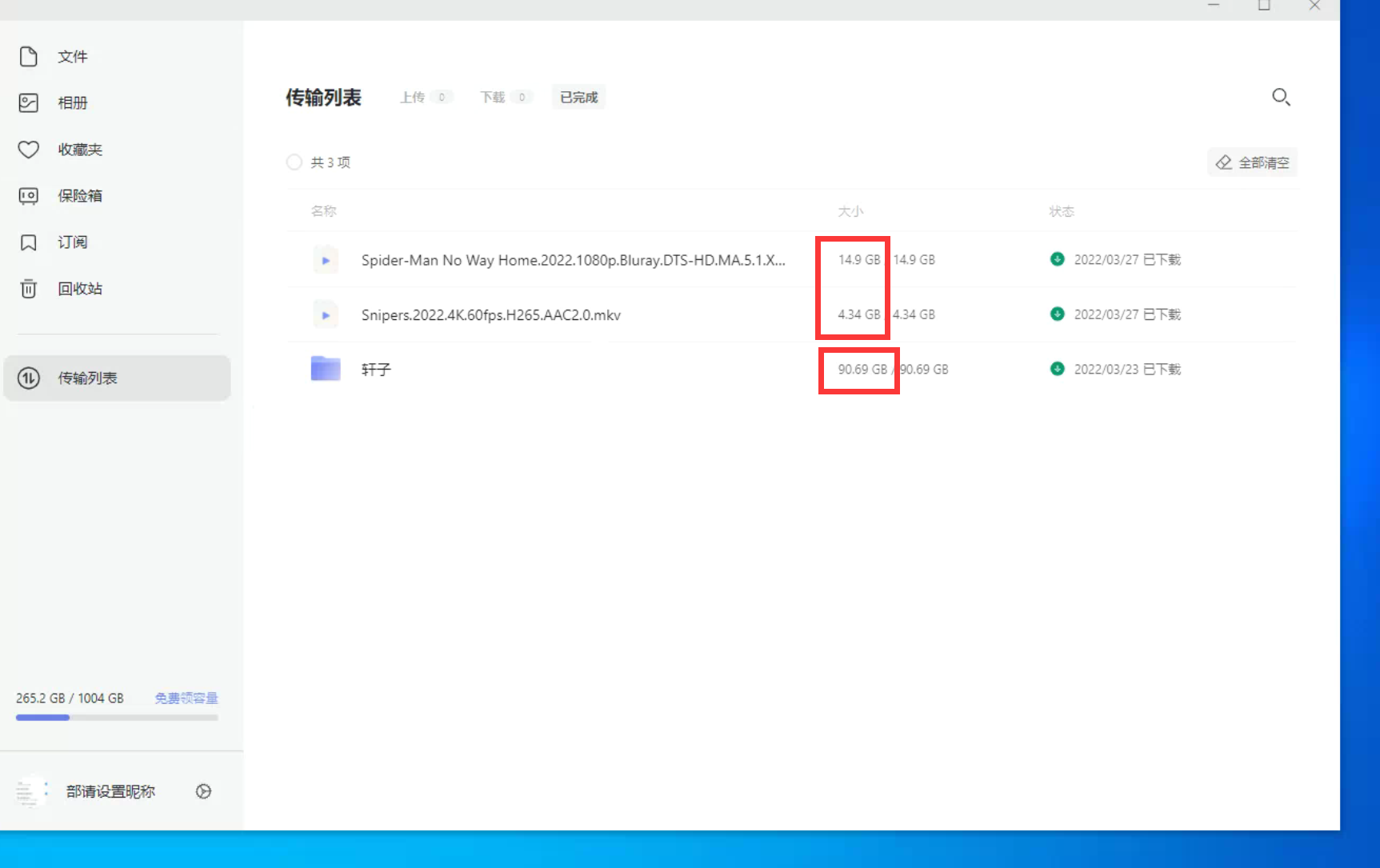Click the 收藏夹 heart icon
The height and width of the screenshot is (868, 1380).
[29, 150]
